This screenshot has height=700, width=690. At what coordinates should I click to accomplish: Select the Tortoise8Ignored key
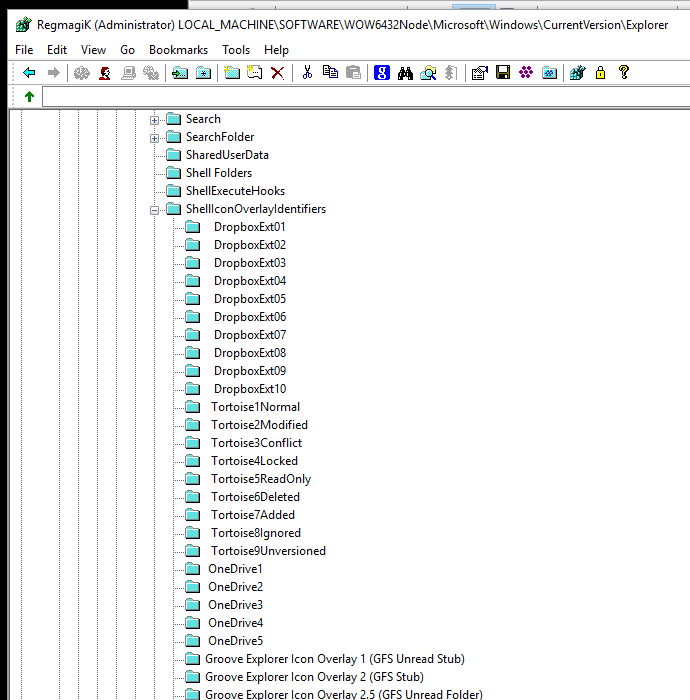256,533
